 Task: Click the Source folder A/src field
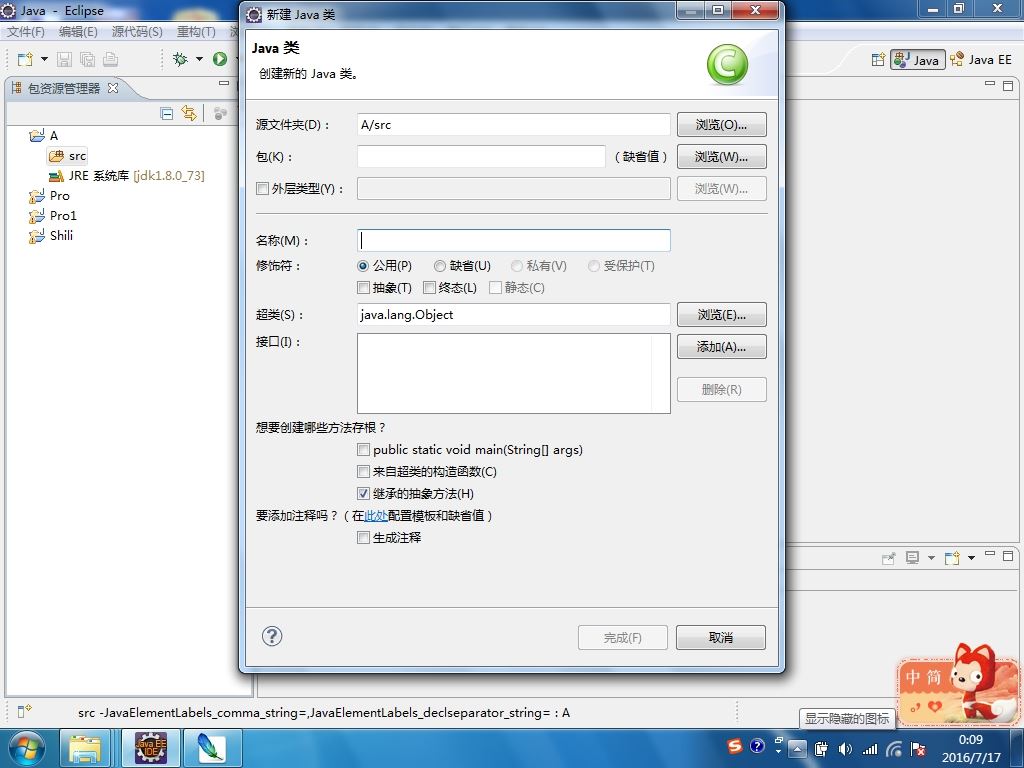(x=514, y=125)
